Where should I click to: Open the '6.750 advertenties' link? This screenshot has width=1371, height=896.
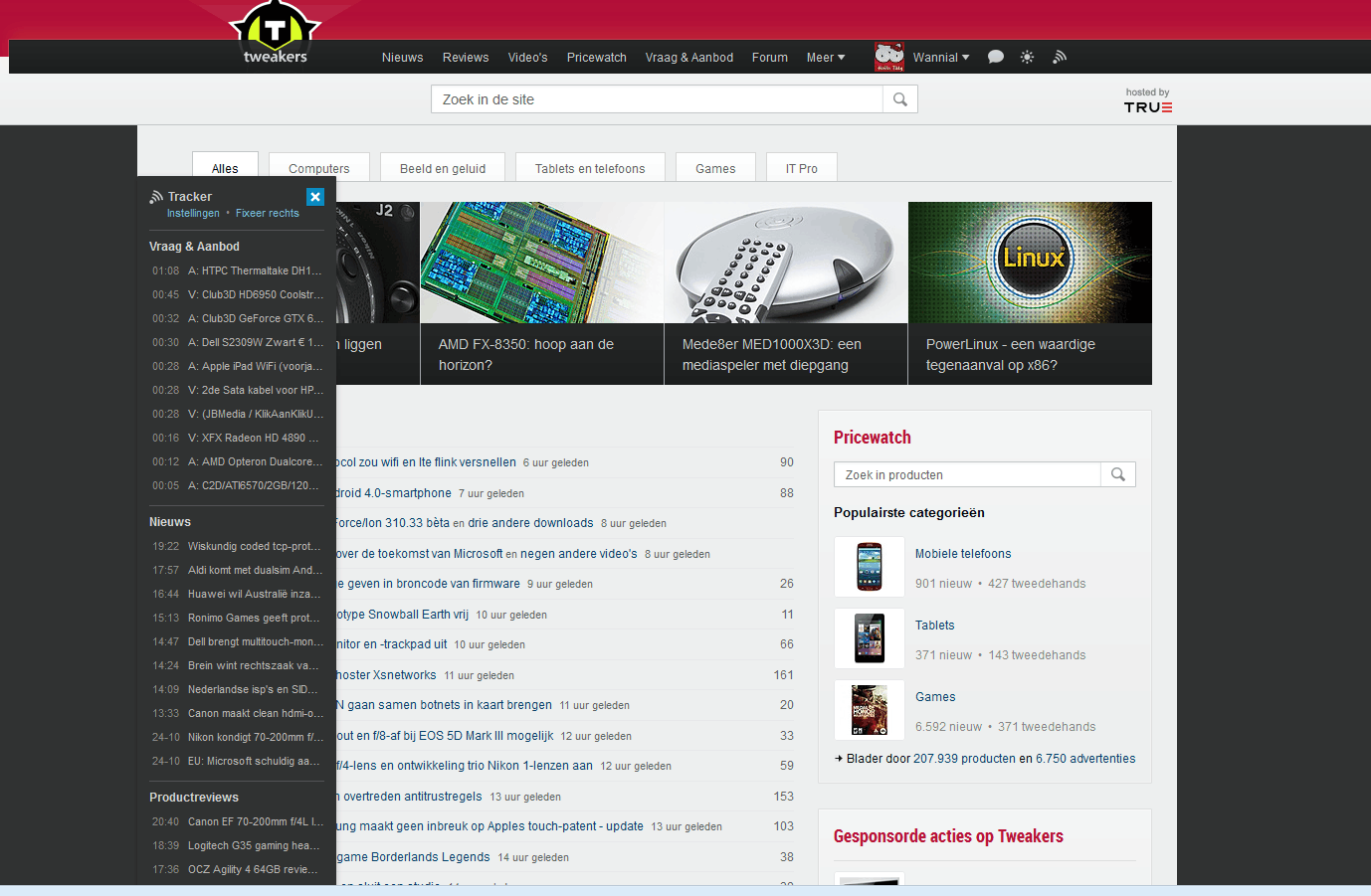[1085, 759]
